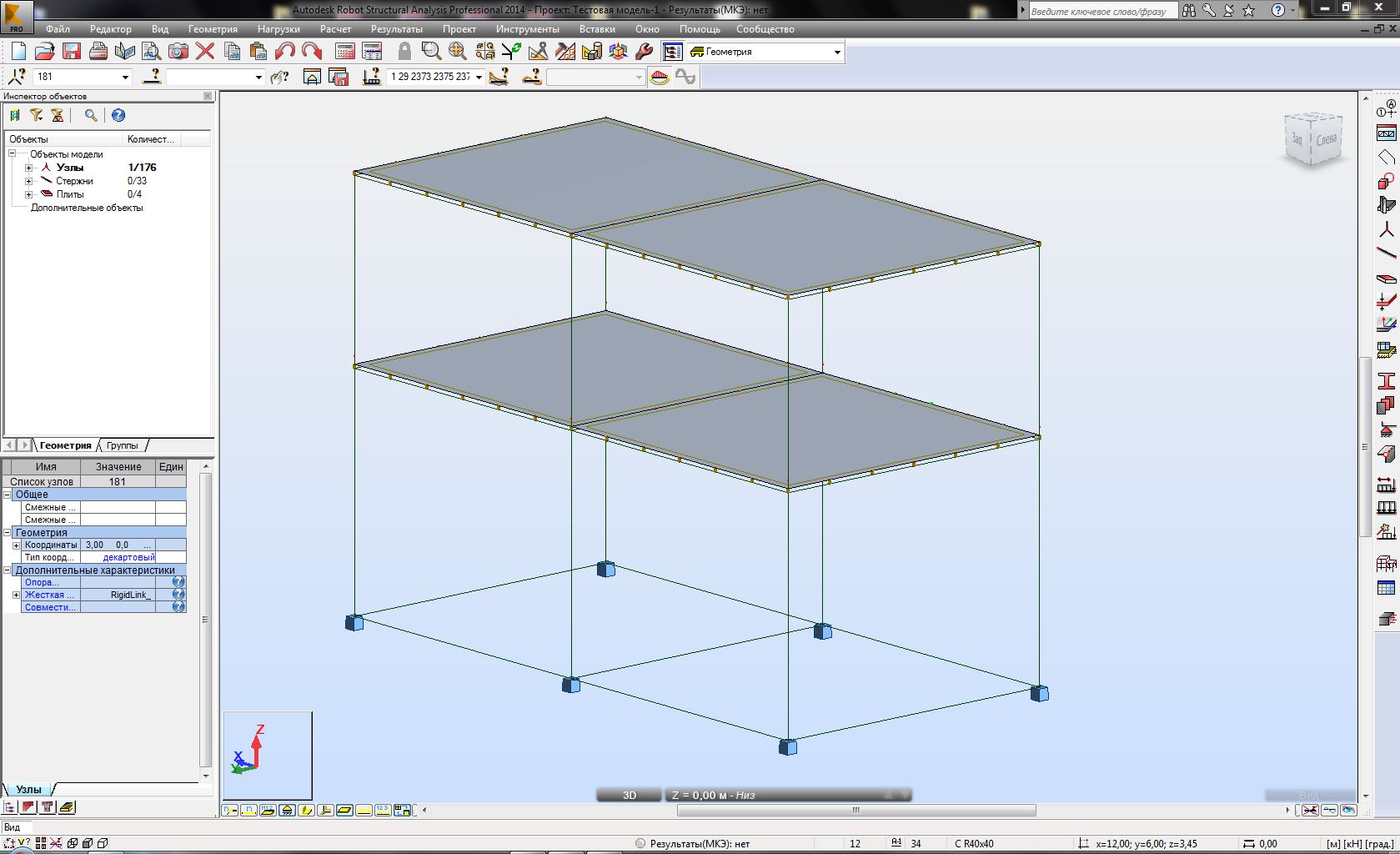This screenshot has width=1400, height=854.
Task: Switch to the Группы tab
Action: pyautogui.click(x=122, y=445)
